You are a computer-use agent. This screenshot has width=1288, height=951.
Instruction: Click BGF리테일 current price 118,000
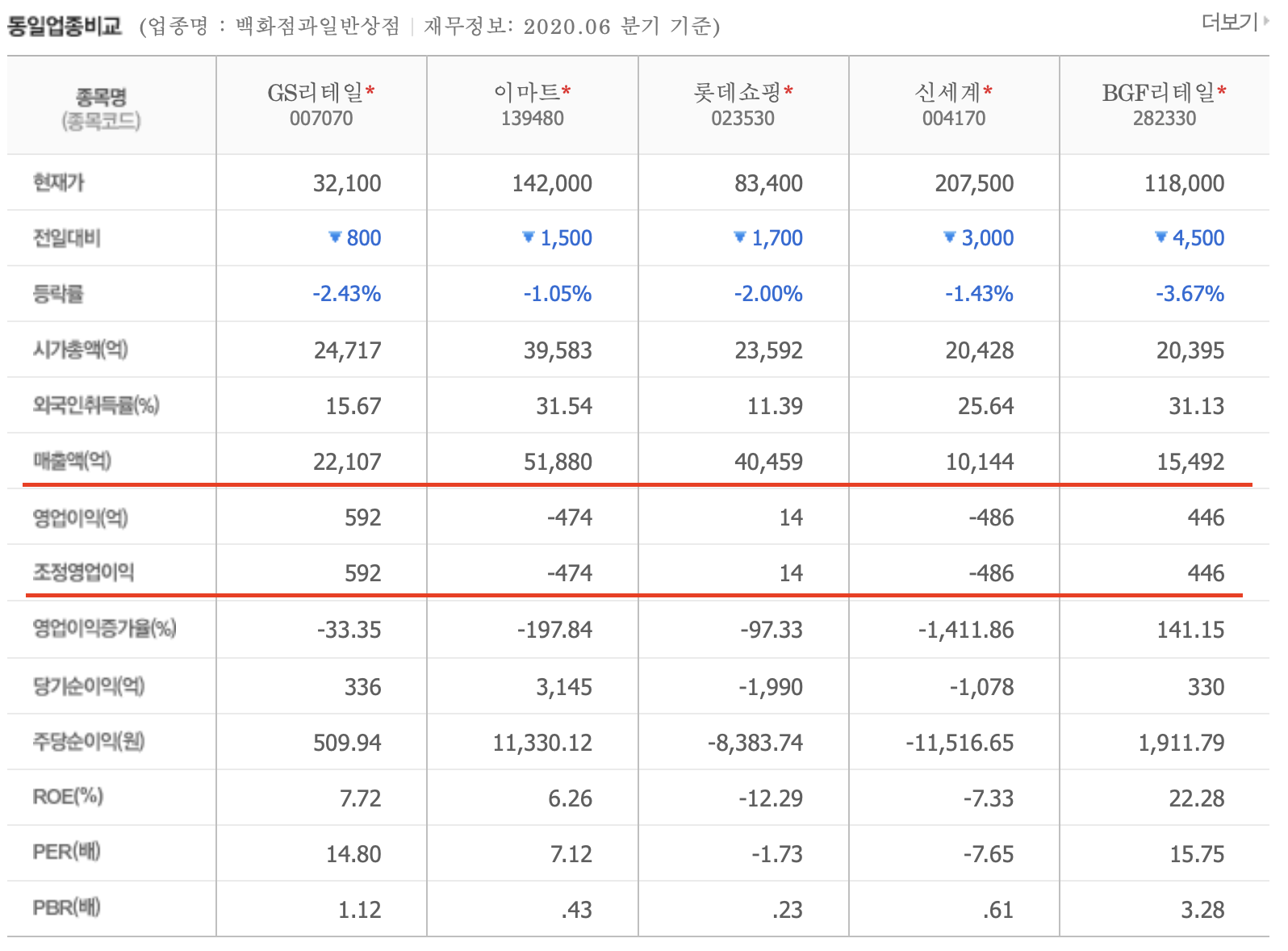pyautogui.click(x=1184, y=183)
